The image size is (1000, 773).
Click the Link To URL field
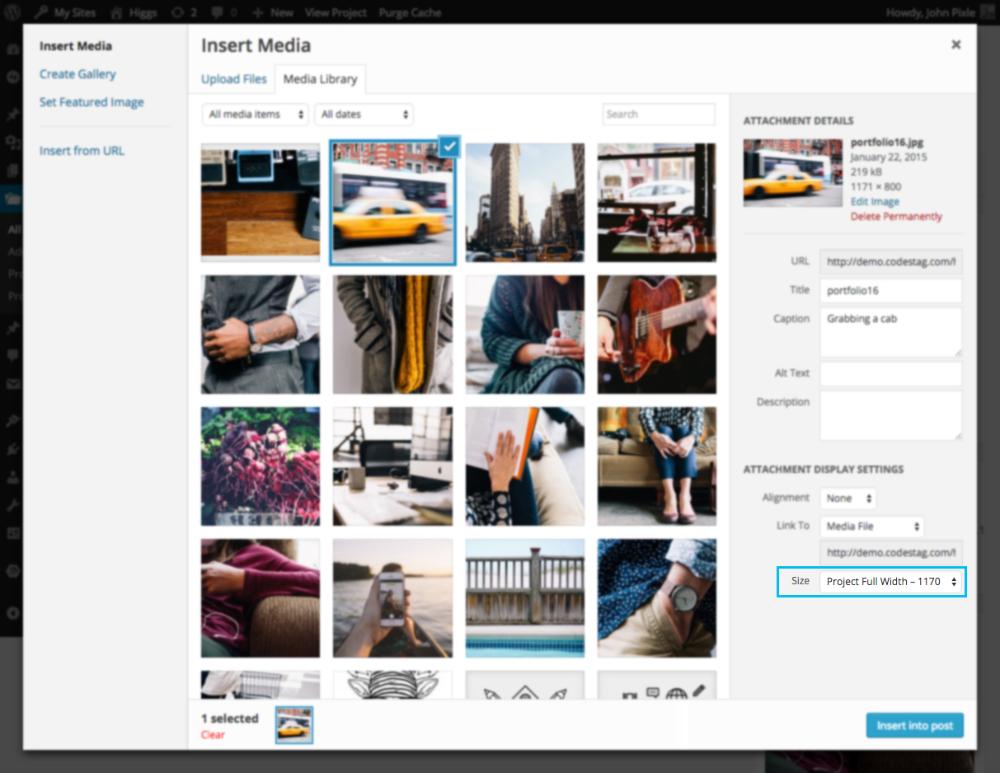(890, 552)
